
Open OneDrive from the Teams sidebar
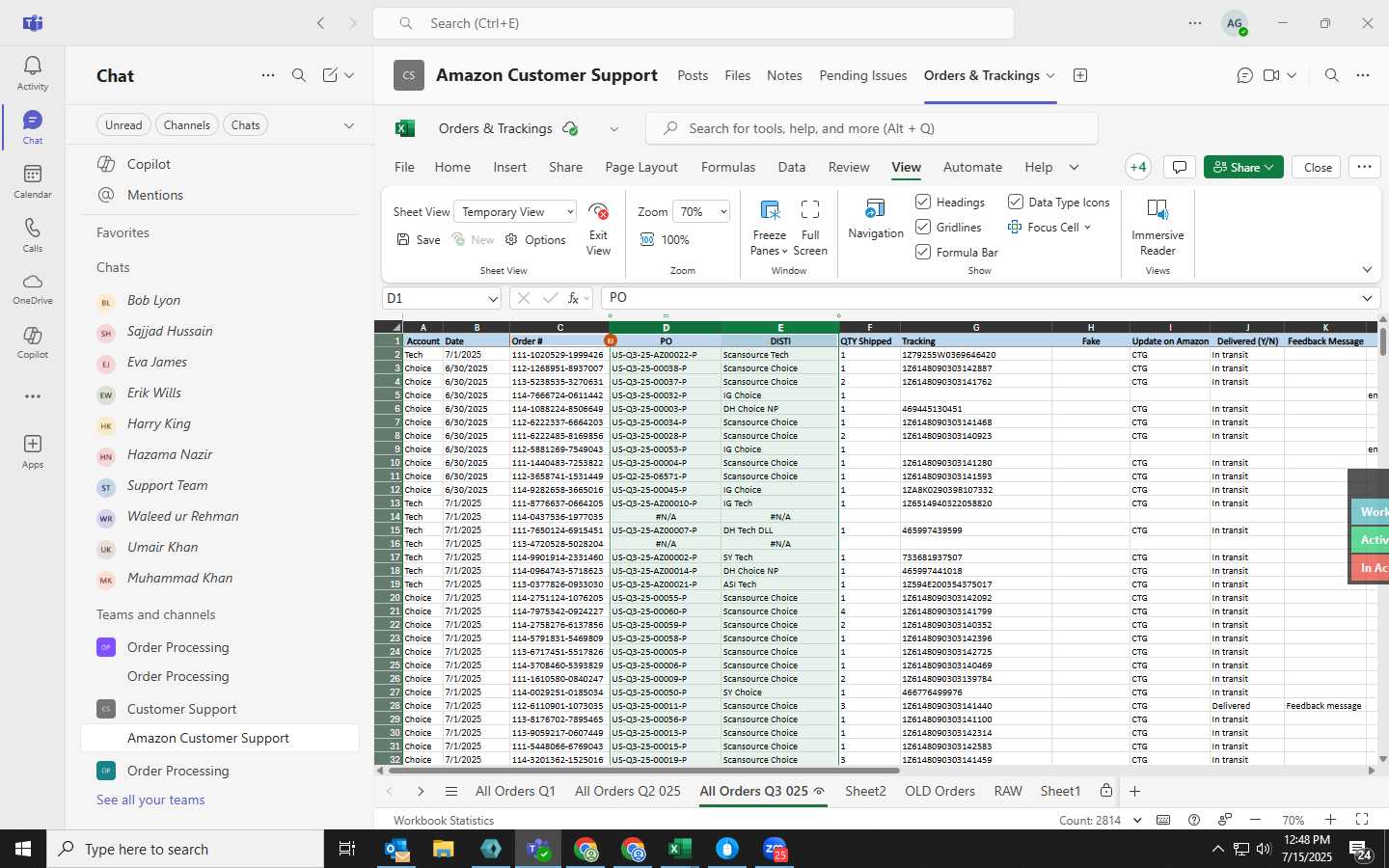click(32, 289)
